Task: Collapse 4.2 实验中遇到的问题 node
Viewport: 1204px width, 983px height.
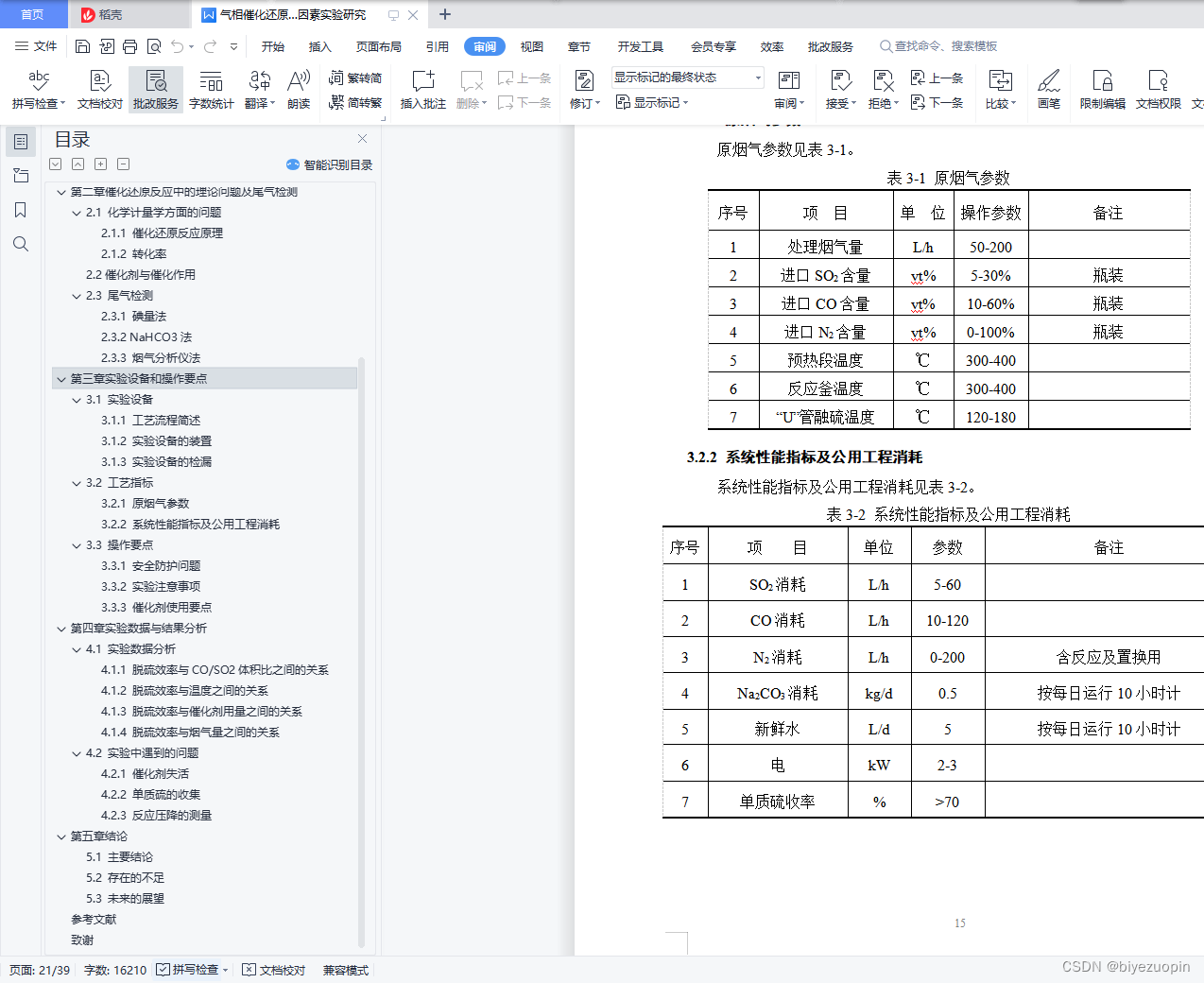Action: (x=77, y=753)
